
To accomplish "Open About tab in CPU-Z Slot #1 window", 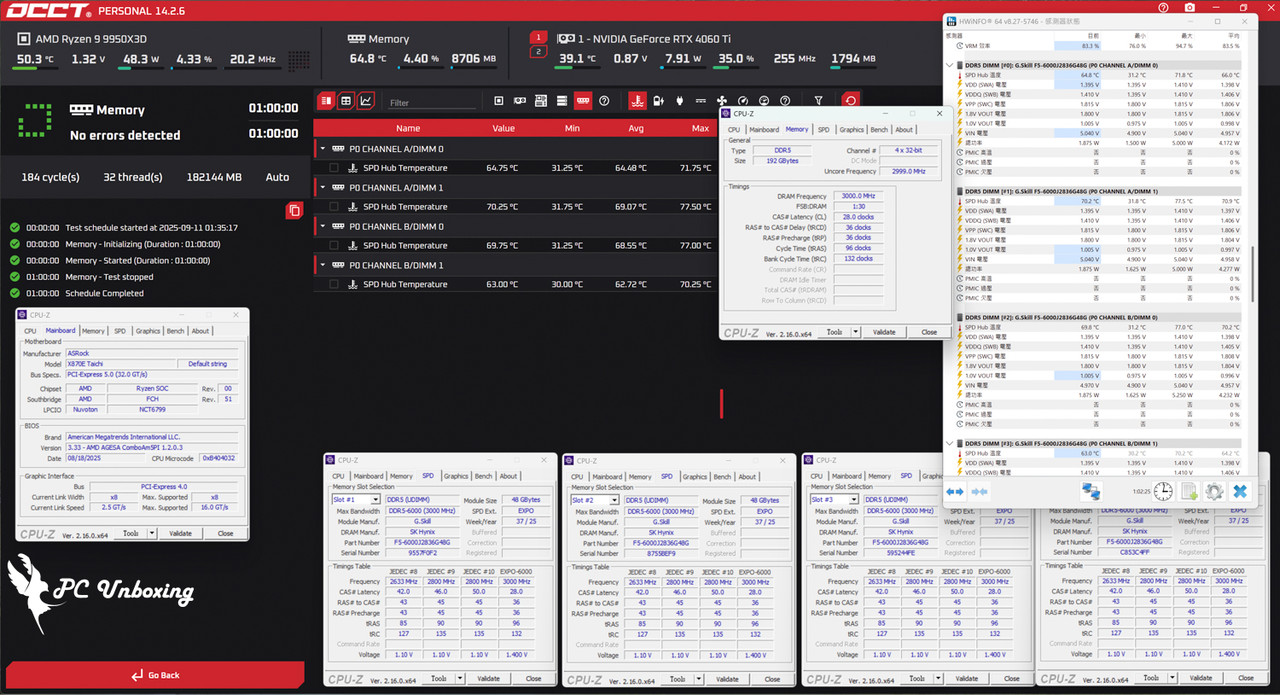I will [509, 476].
